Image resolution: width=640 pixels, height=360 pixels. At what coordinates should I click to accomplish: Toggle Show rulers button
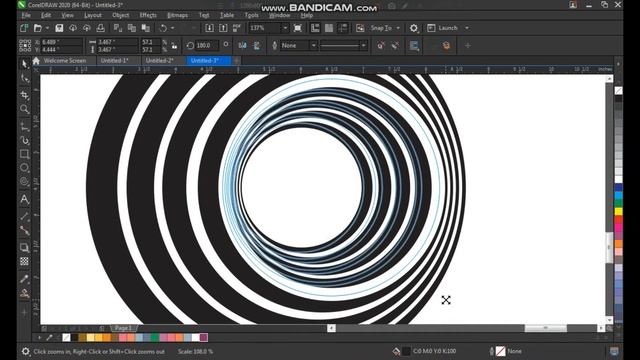pos(315,28)
